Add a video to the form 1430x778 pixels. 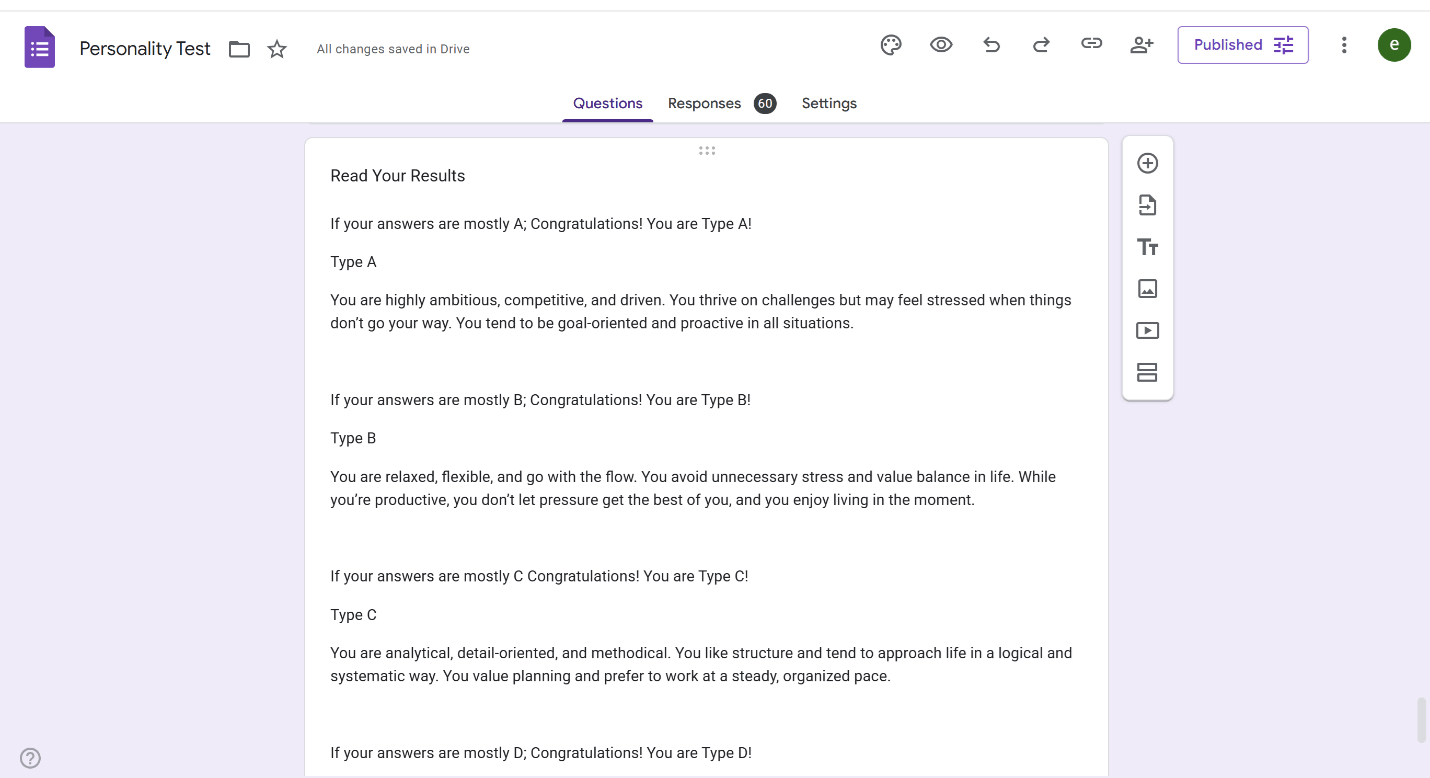coord(1147,330)
